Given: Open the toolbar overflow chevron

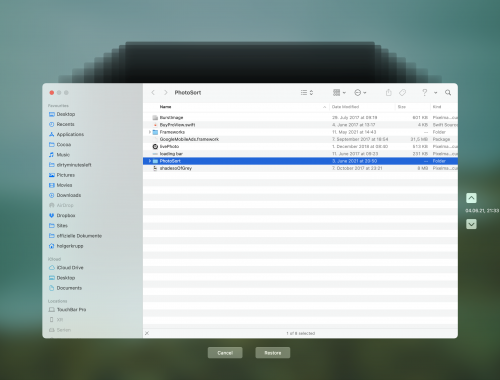Looking at the screenshot, I should tap(435, 93).
